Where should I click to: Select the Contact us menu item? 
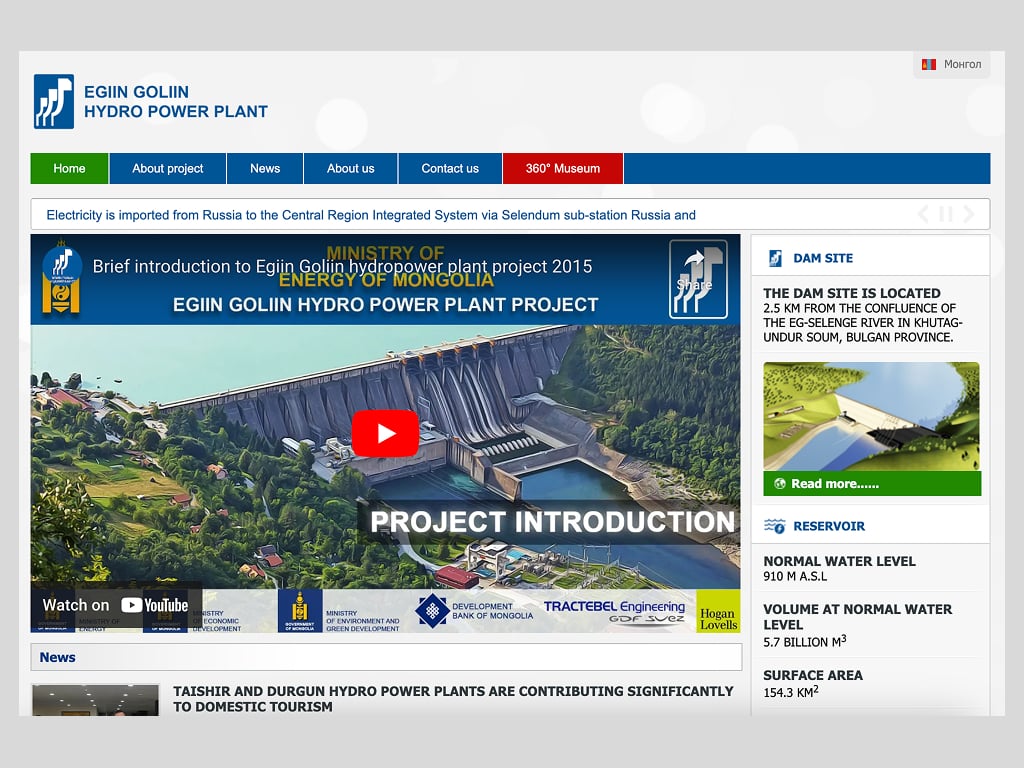click(x=450, y=168)
